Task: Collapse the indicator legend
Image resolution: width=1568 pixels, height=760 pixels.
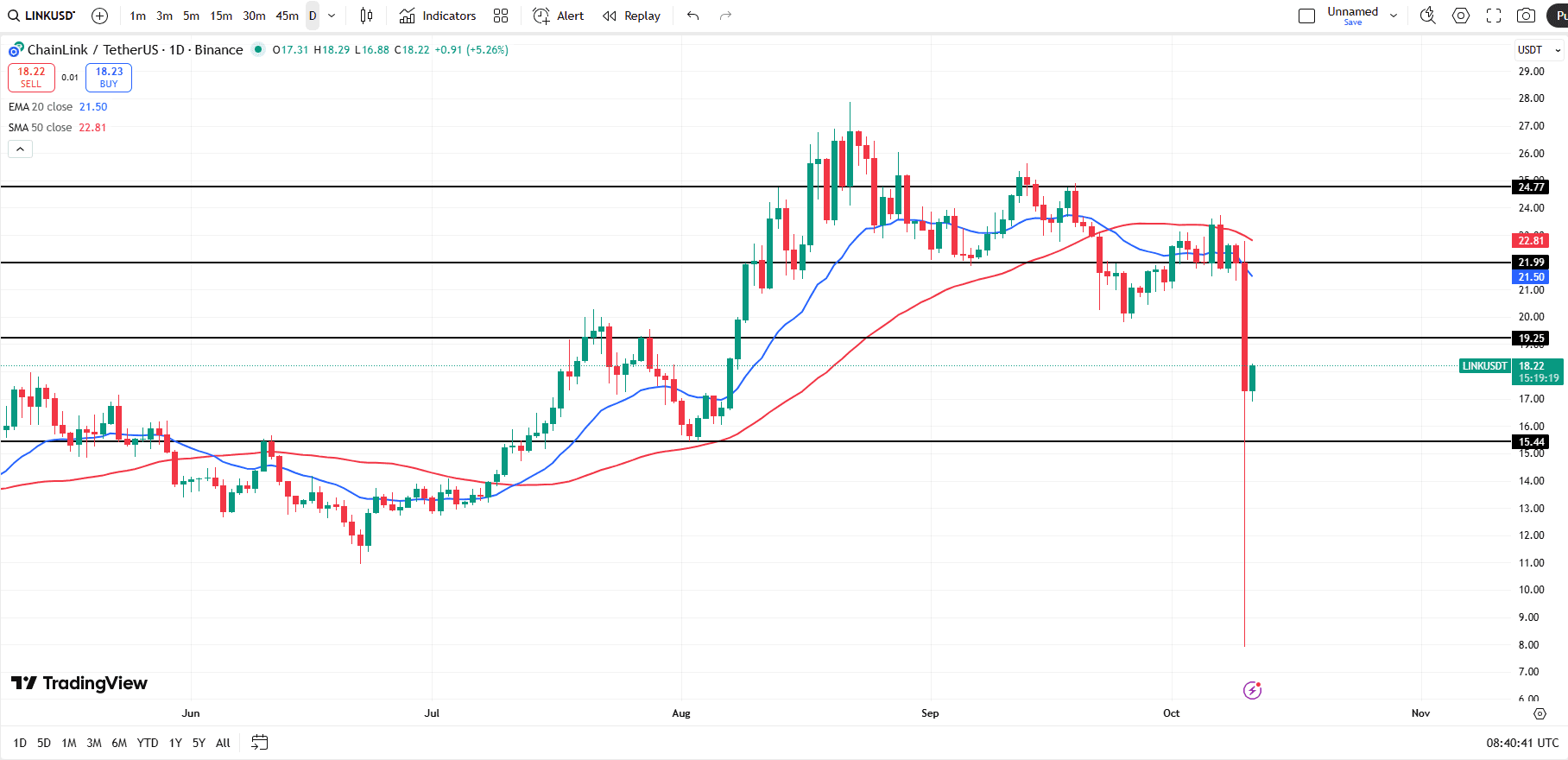Action: (20, 149)
